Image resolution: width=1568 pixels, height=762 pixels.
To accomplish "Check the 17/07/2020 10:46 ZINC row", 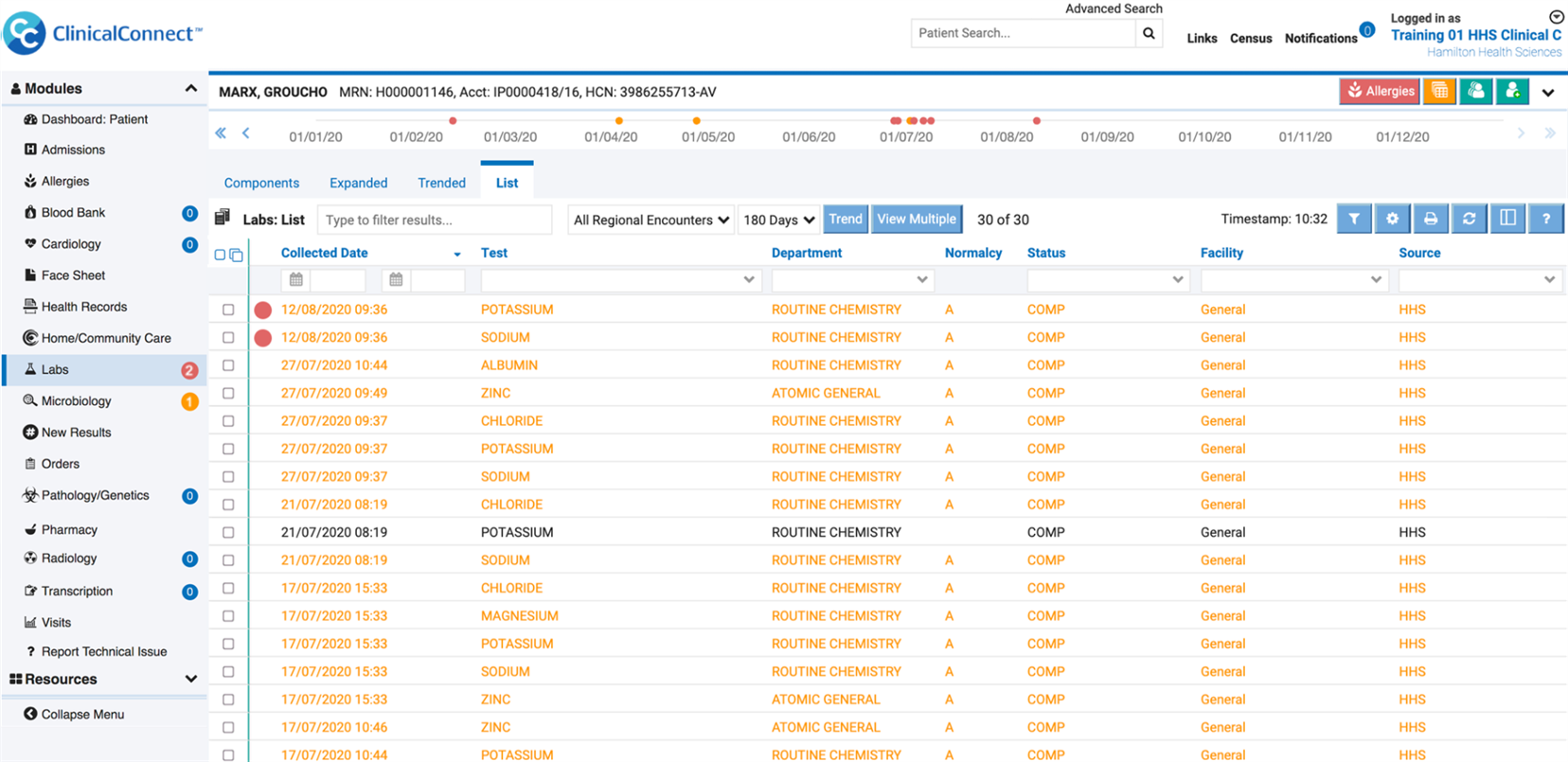I will tap(228, 728).
